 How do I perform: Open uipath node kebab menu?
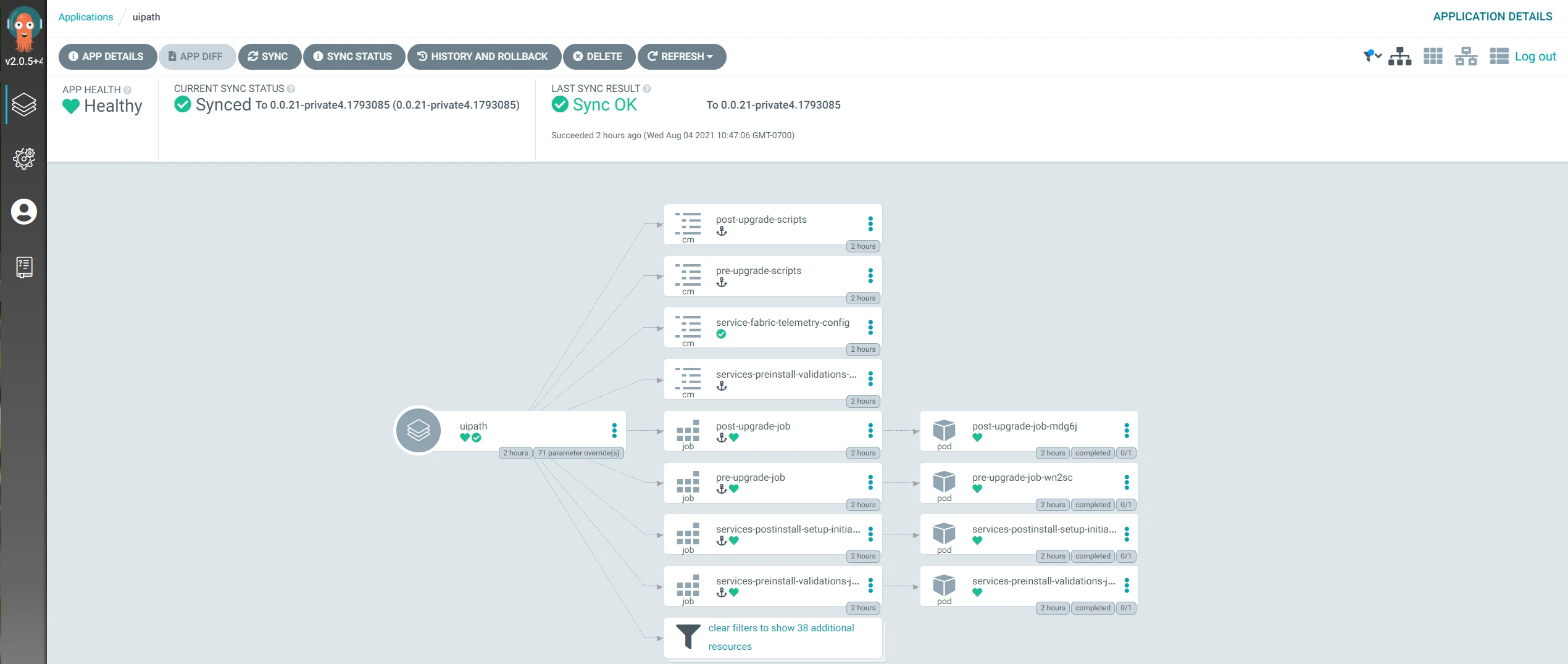click(614, 430)
